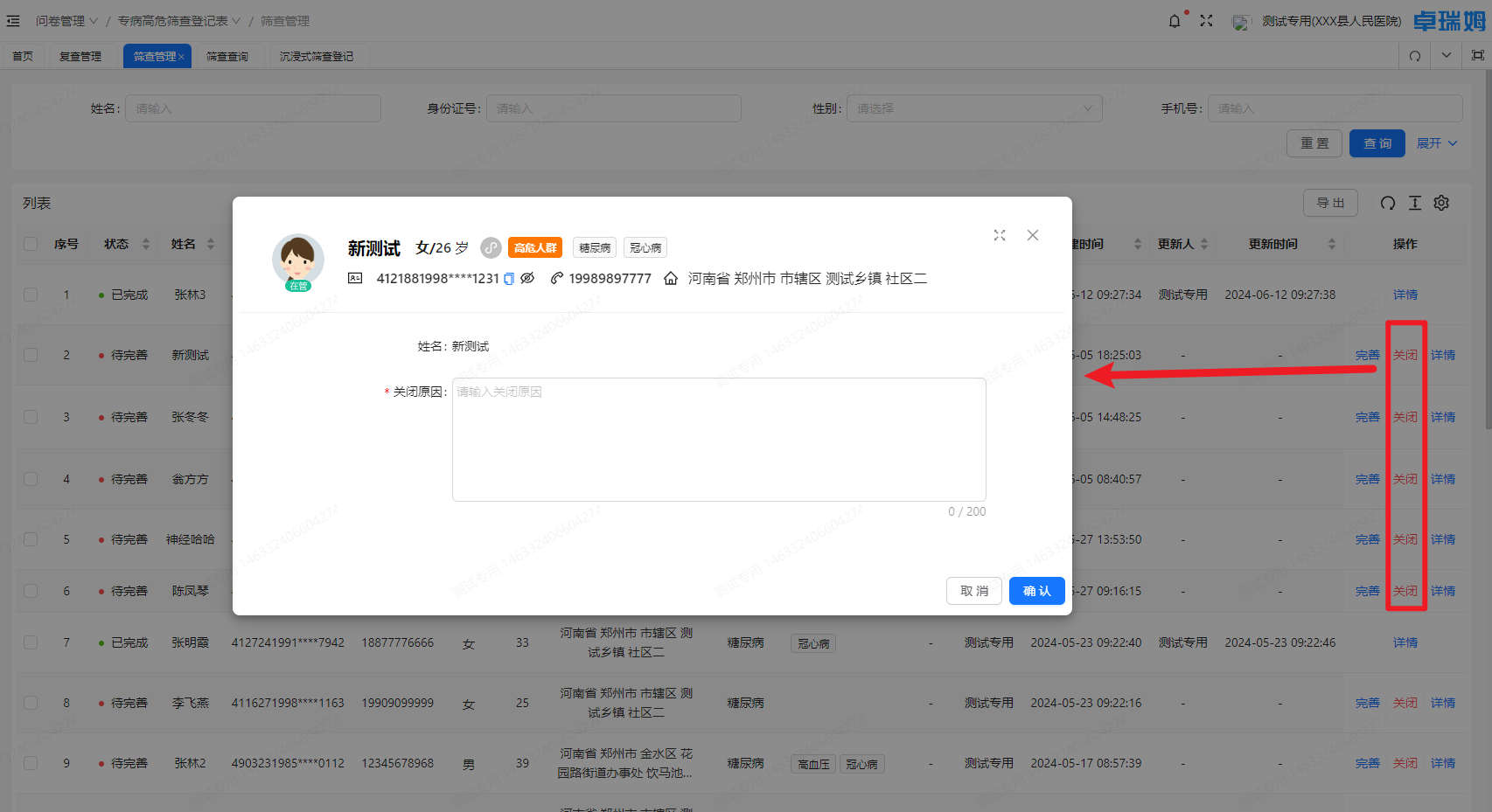Open the notification bell
Viewport: 1492px width, 812px height.
[1175, 21]
